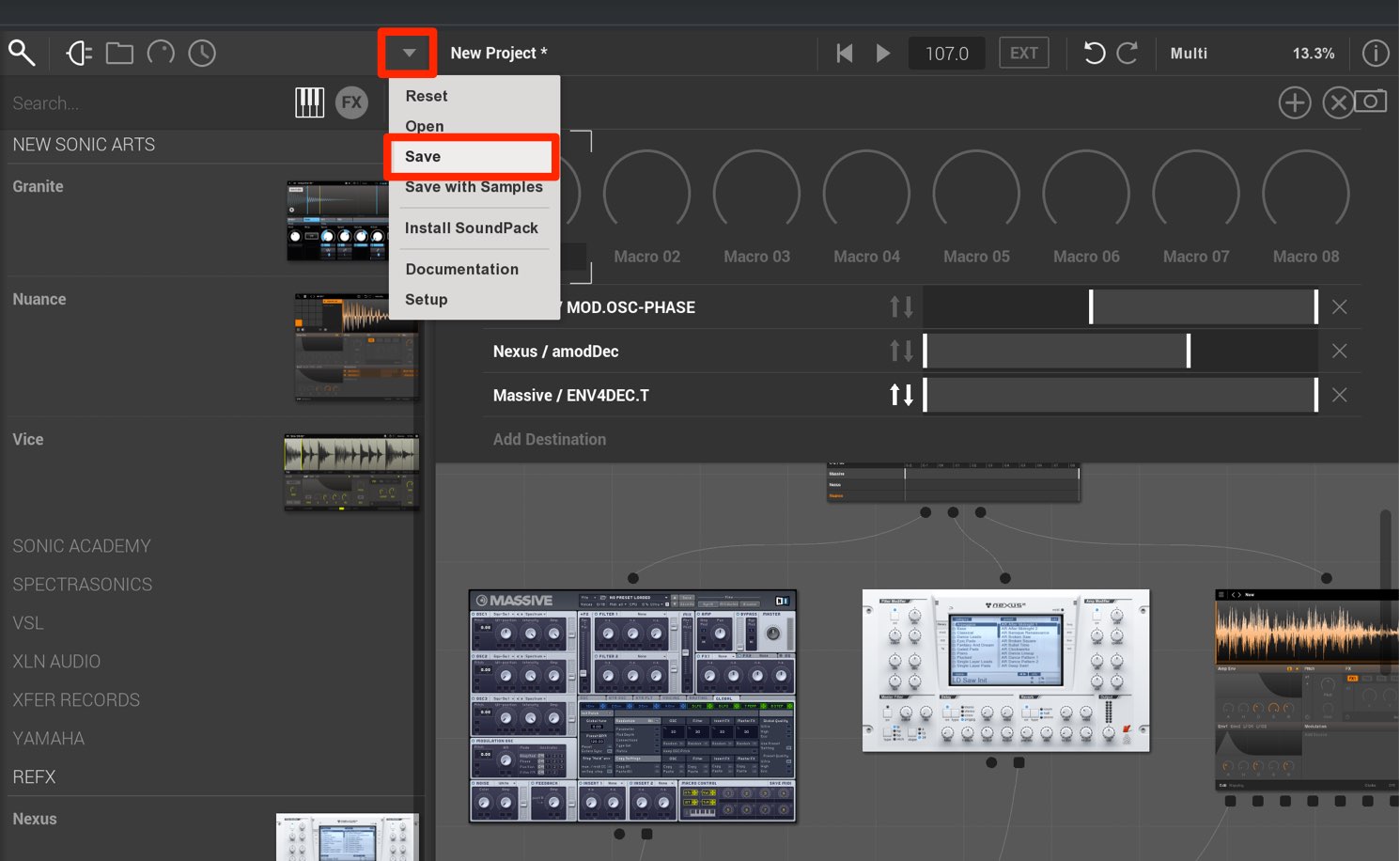Show instruments with the keyboard icon
This screenshot has height=861, width=1400.
click(x=309, y=102)
